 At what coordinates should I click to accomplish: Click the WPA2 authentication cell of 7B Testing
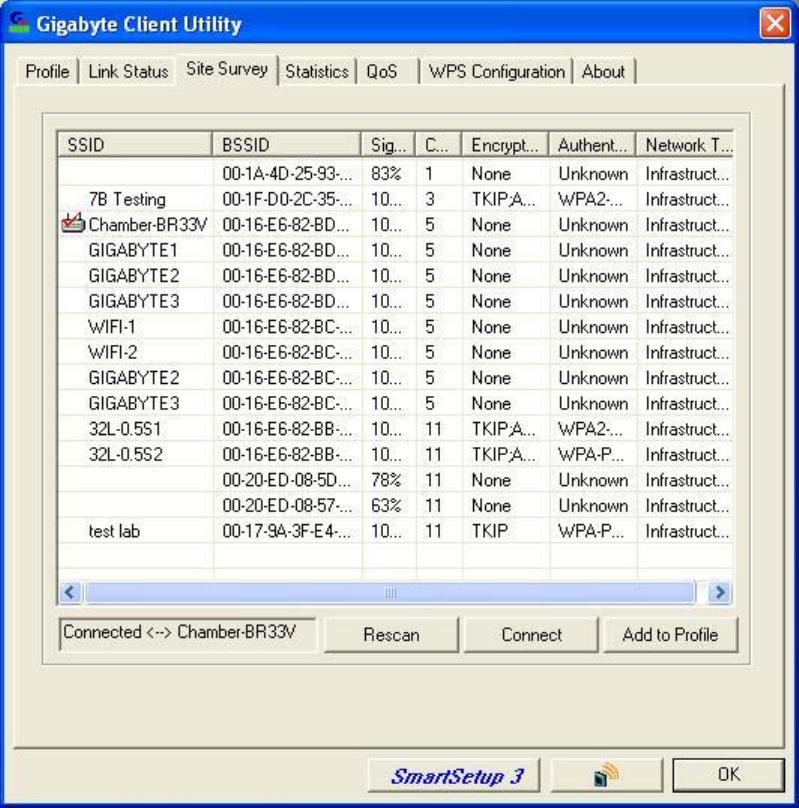(x=590, y=199)
